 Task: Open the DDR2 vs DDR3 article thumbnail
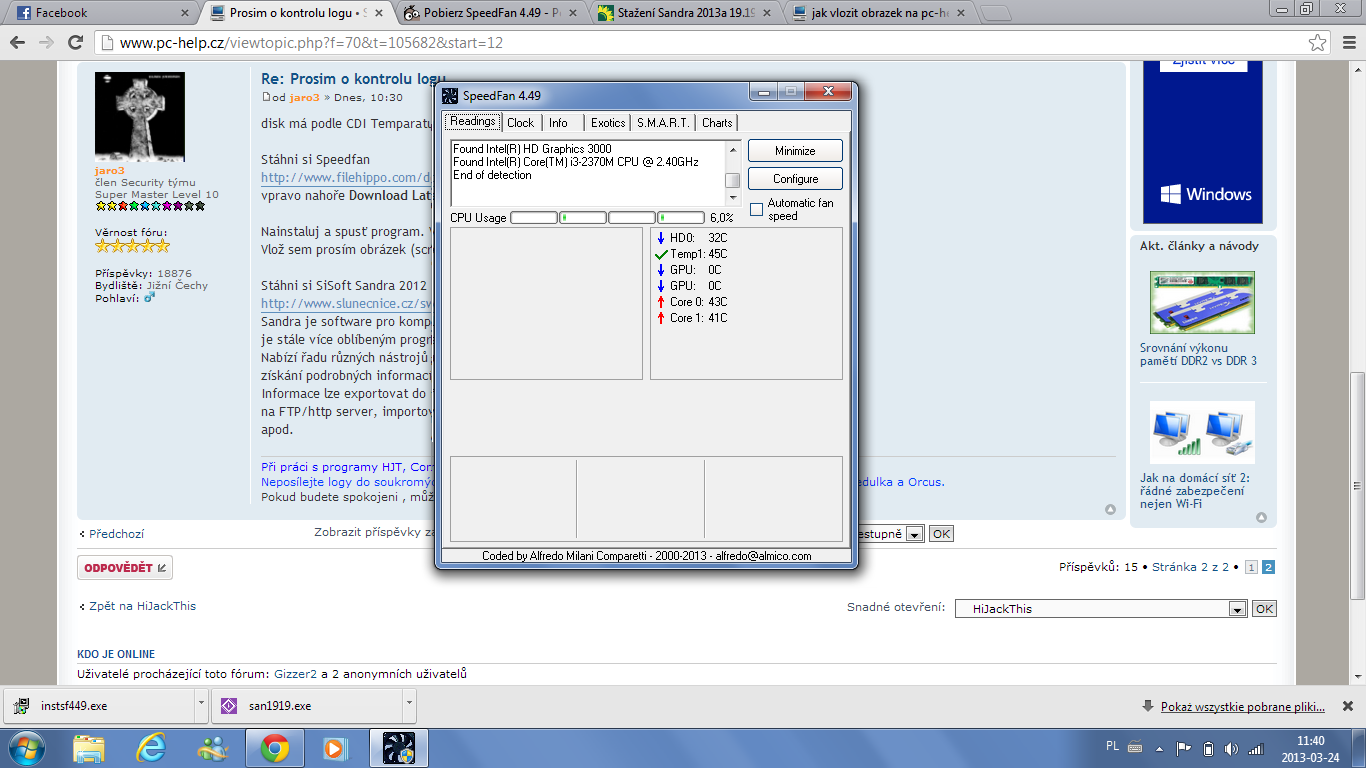(1202, 302)
